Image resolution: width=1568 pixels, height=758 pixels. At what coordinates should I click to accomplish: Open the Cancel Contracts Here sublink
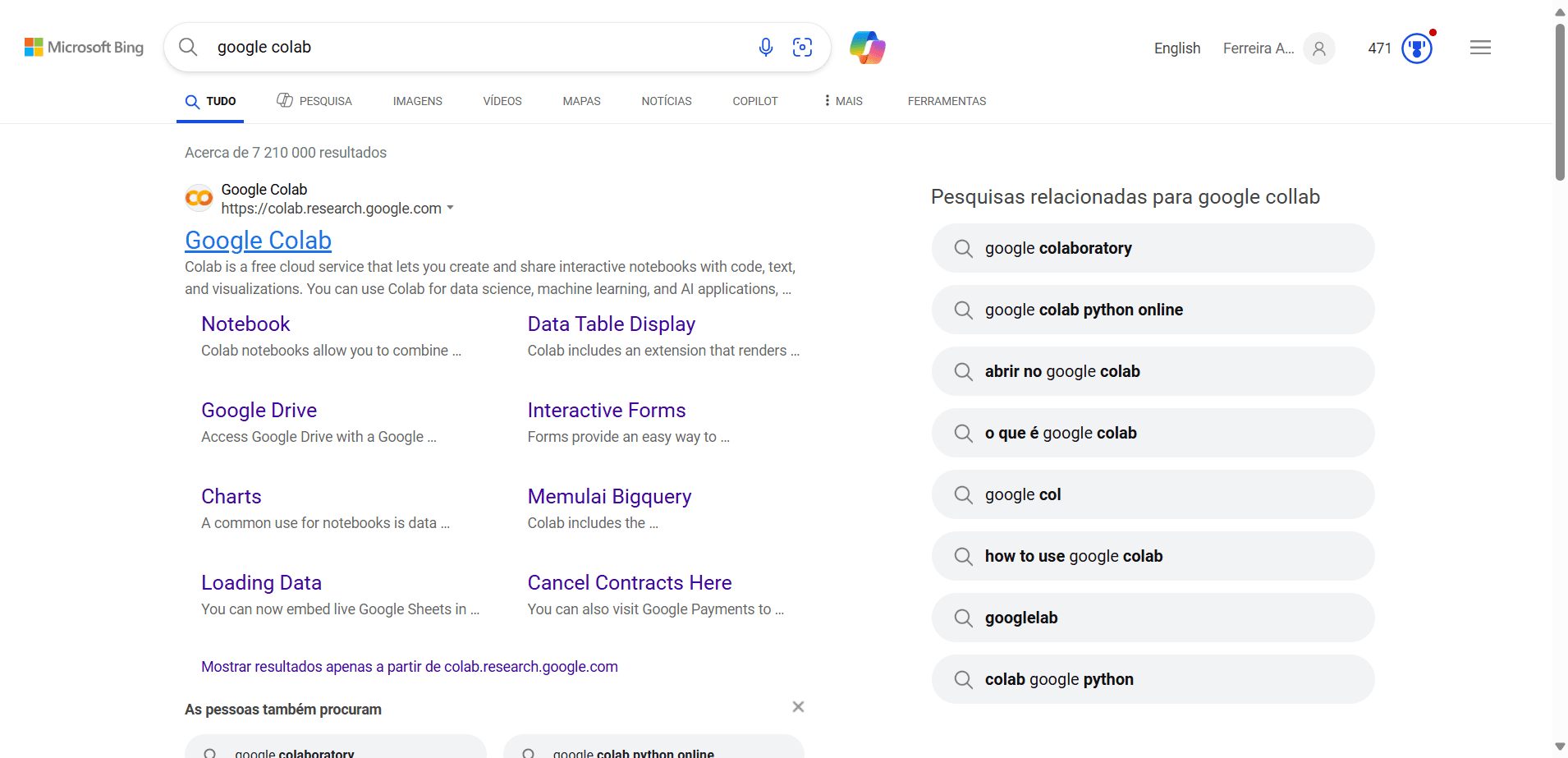(x=630, y=583)
